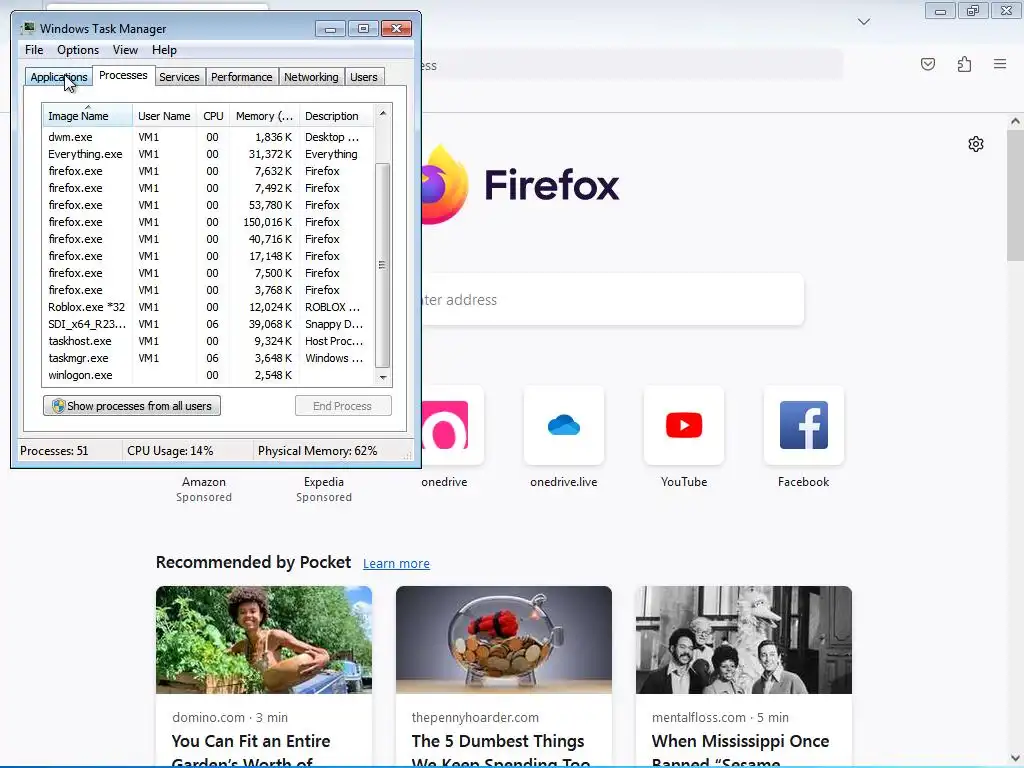The image size is (1024, 768).
Task: Select the Everything.exe process row
Action: tap(209, 154)
